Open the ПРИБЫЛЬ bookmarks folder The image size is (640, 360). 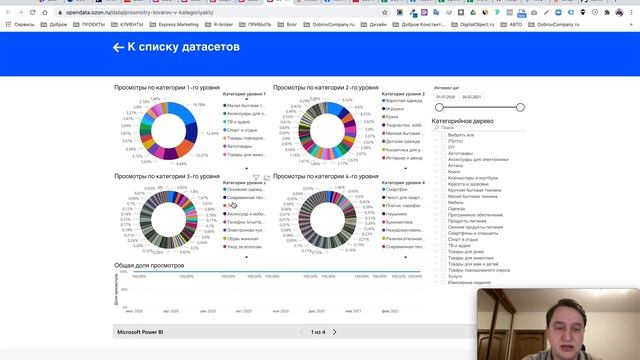coord(255,24)
